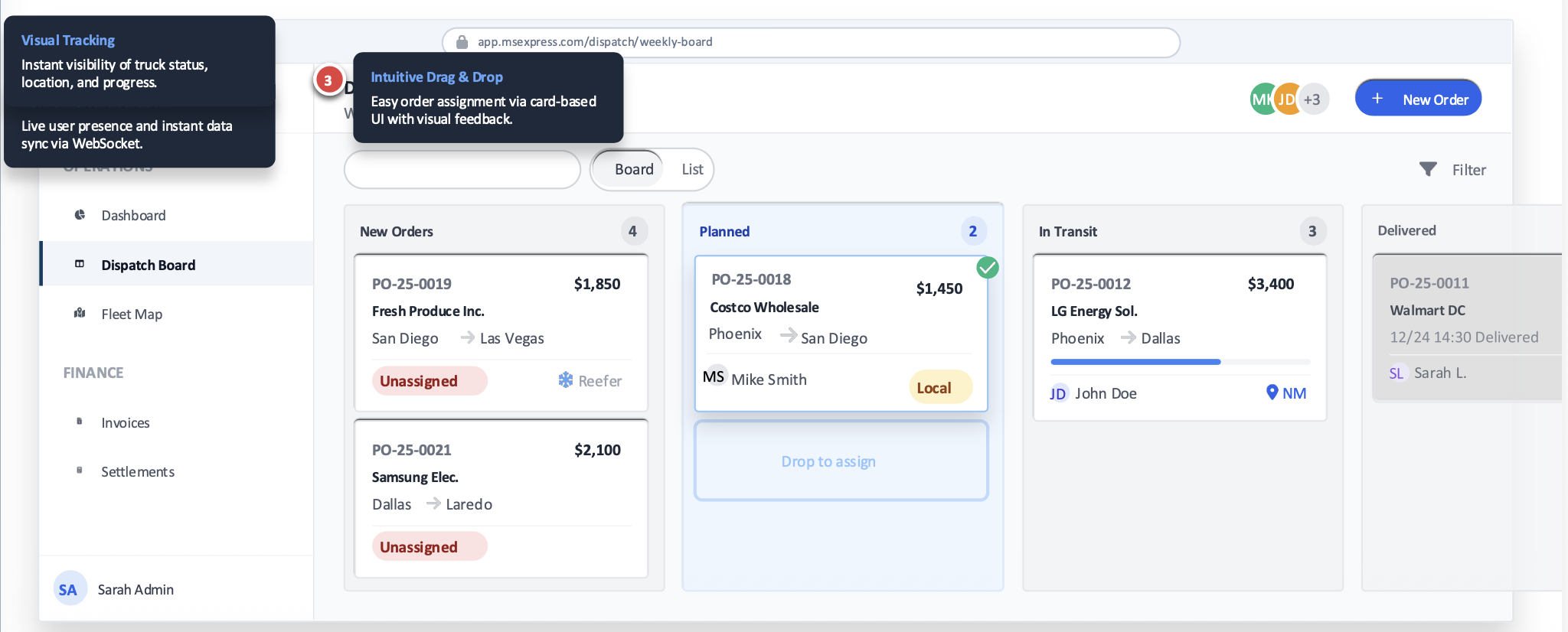1568x632 pixels.
Task: Open the PO-25-0021 Samsung Elec. card
Action: tap(501, 499)
